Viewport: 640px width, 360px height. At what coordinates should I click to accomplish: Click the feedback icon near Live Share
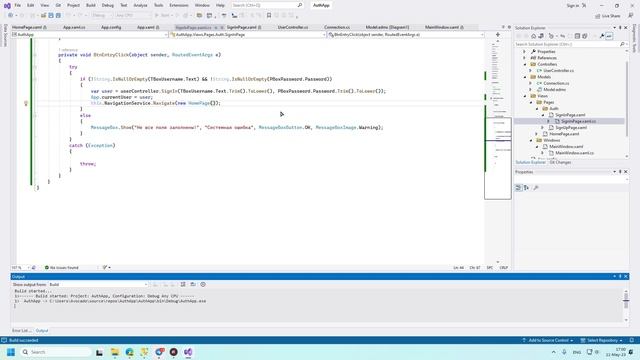(631, 16)
